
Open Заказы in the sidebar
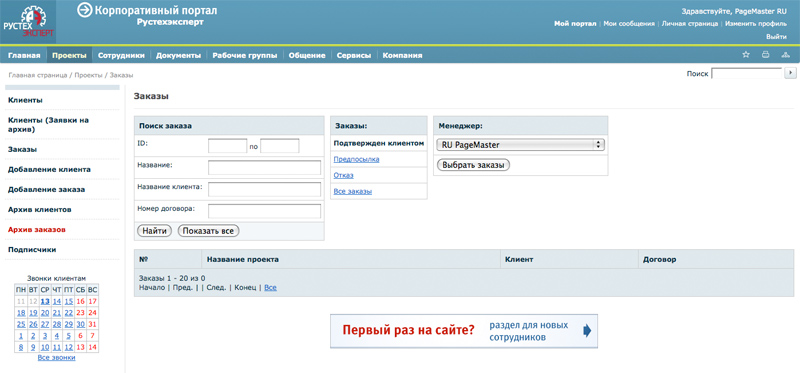22,150
